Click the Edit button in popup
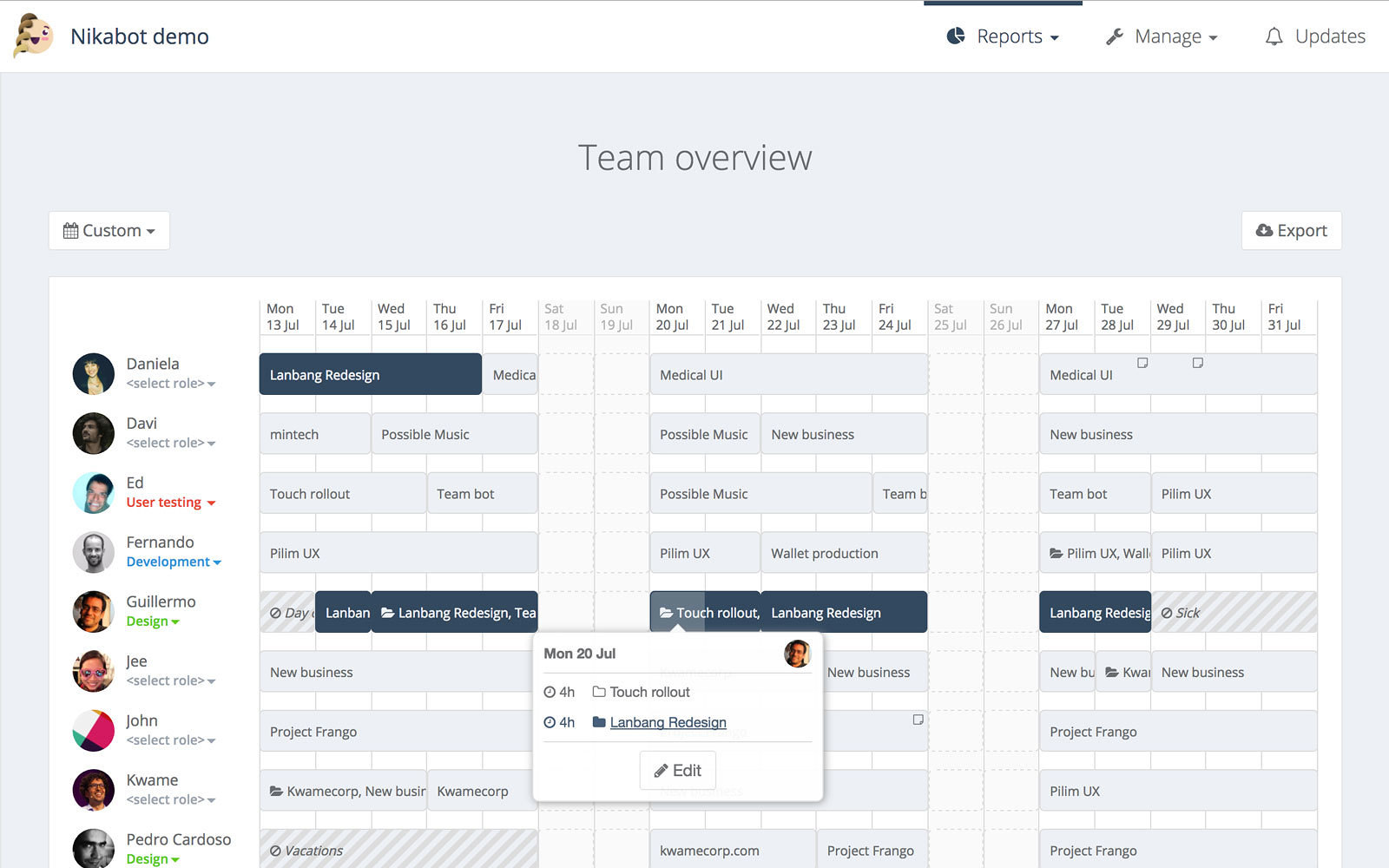The image size is (1389, 868). coord(677,771)
